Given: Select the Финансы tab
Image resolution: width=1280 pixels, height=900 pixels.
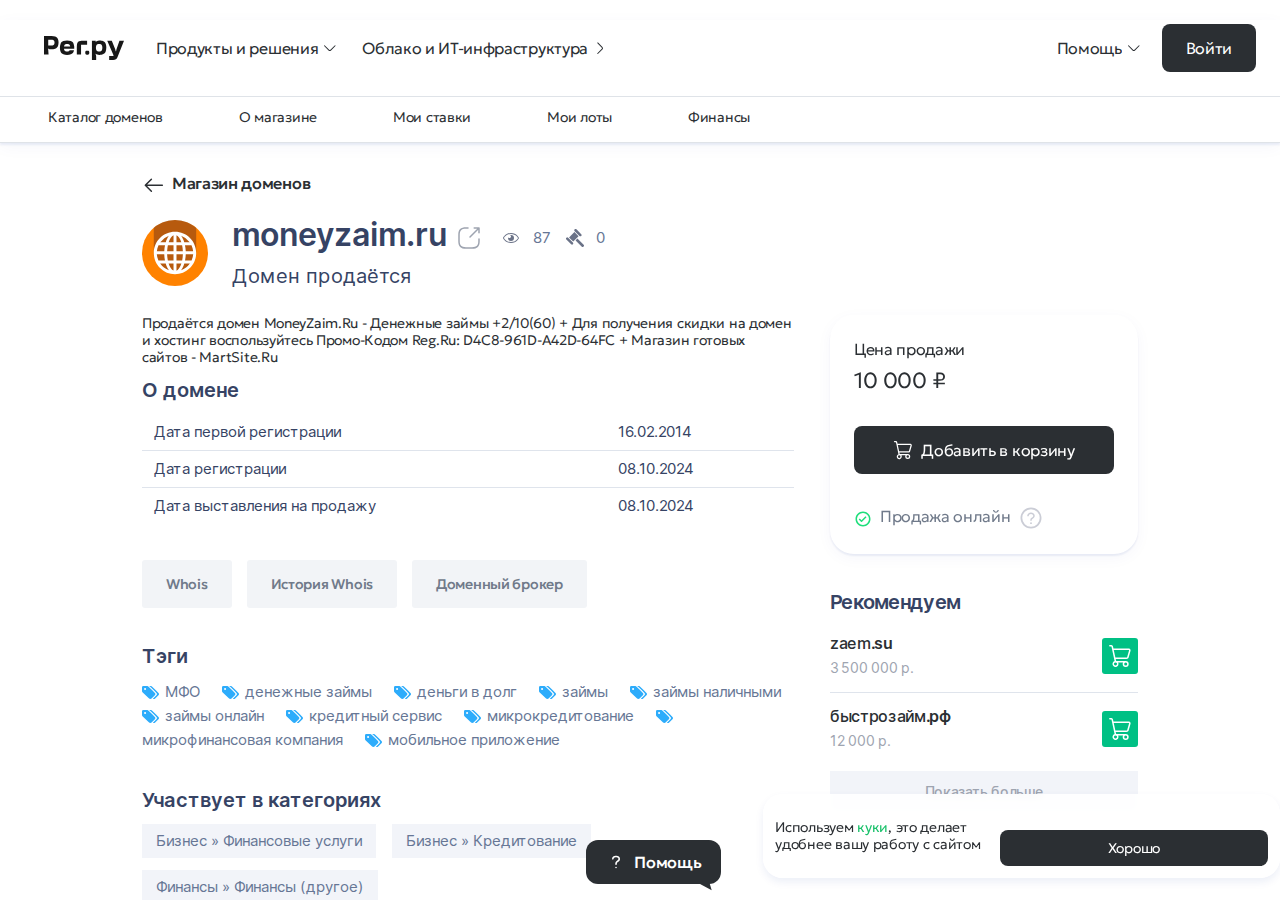Looking at the screenshot, I should tap(719, 118).
